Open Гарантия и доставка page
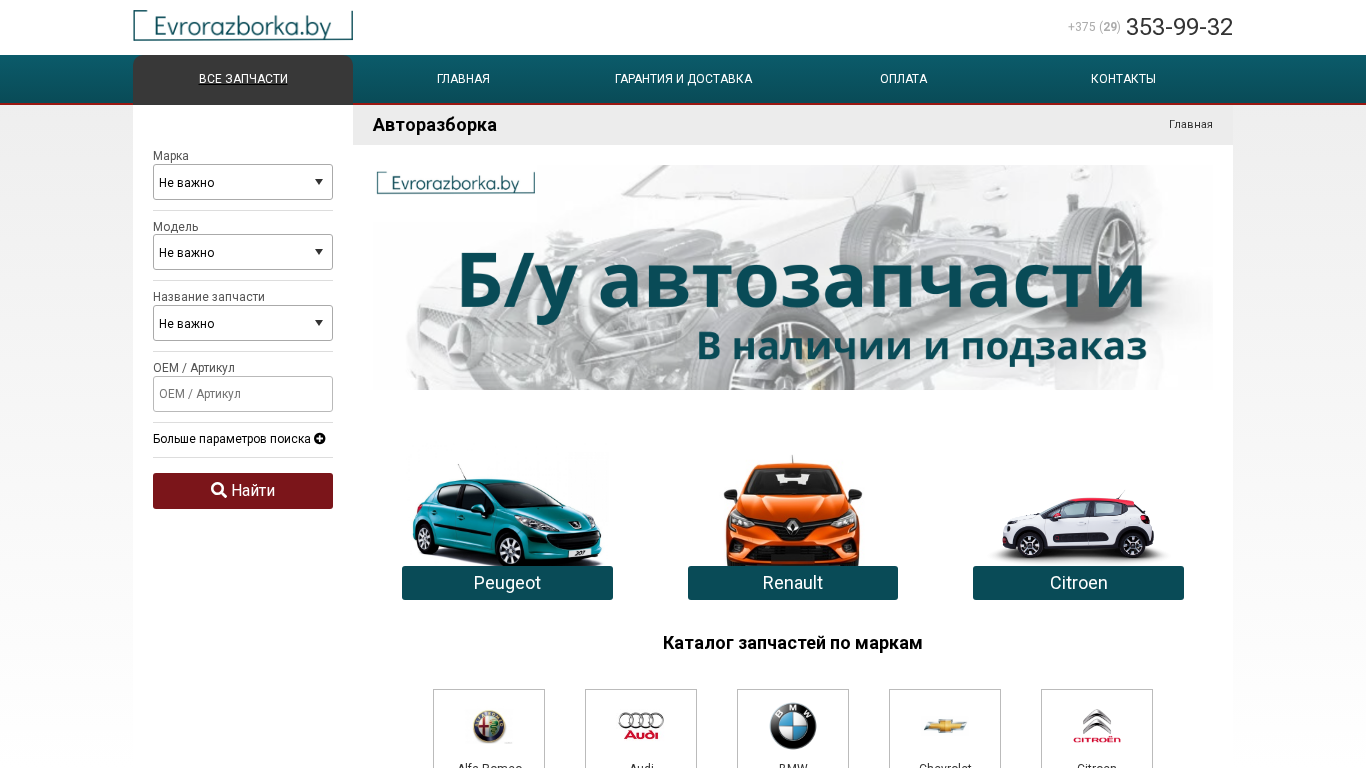1366x768 pixels. tap(683, 79)
